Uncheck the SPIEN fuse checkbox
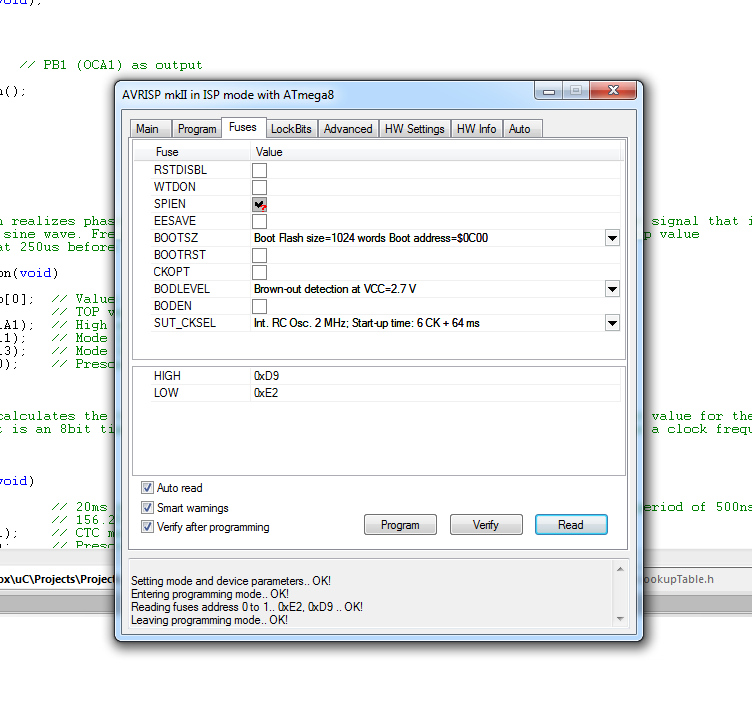This screenshot has height=707, width=752. pyautogui.click(x=259, y=204)
